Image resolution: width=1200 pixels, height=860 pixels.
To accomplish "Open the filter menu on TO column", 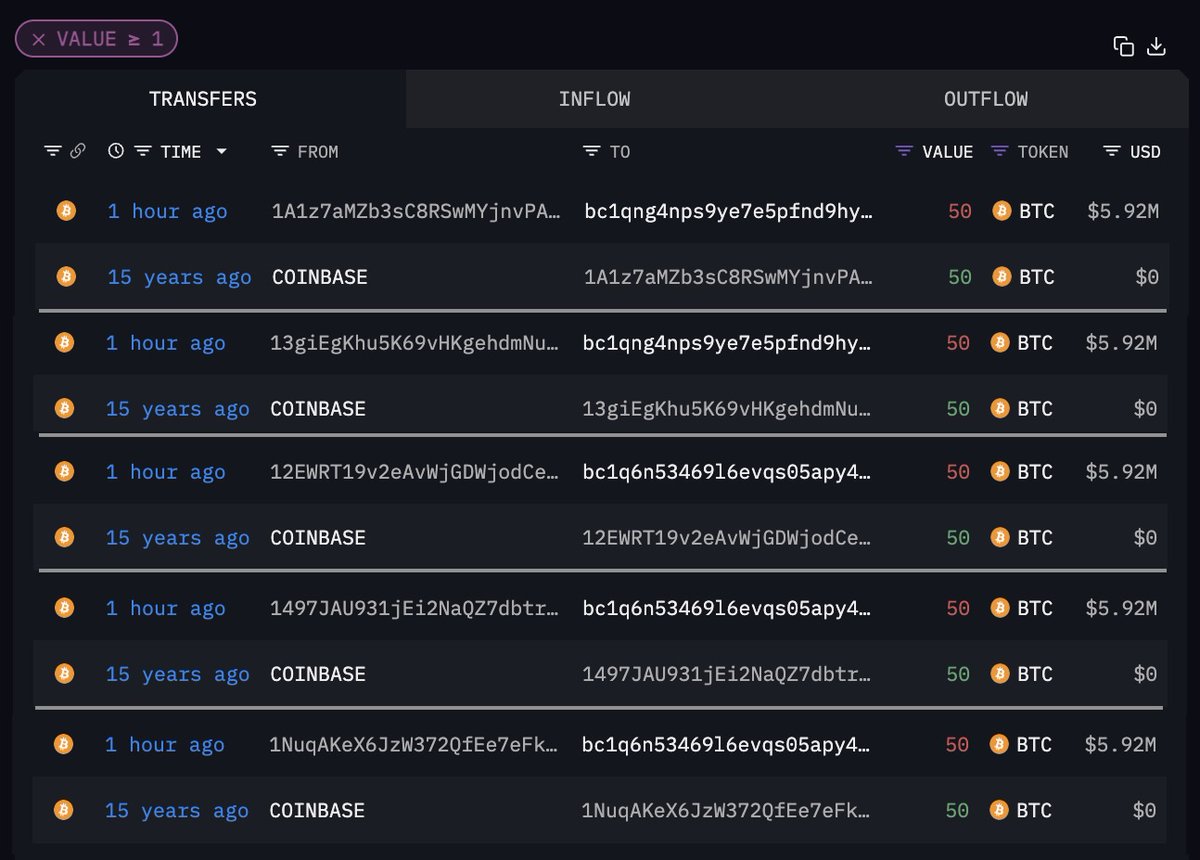I will point(590,151).
